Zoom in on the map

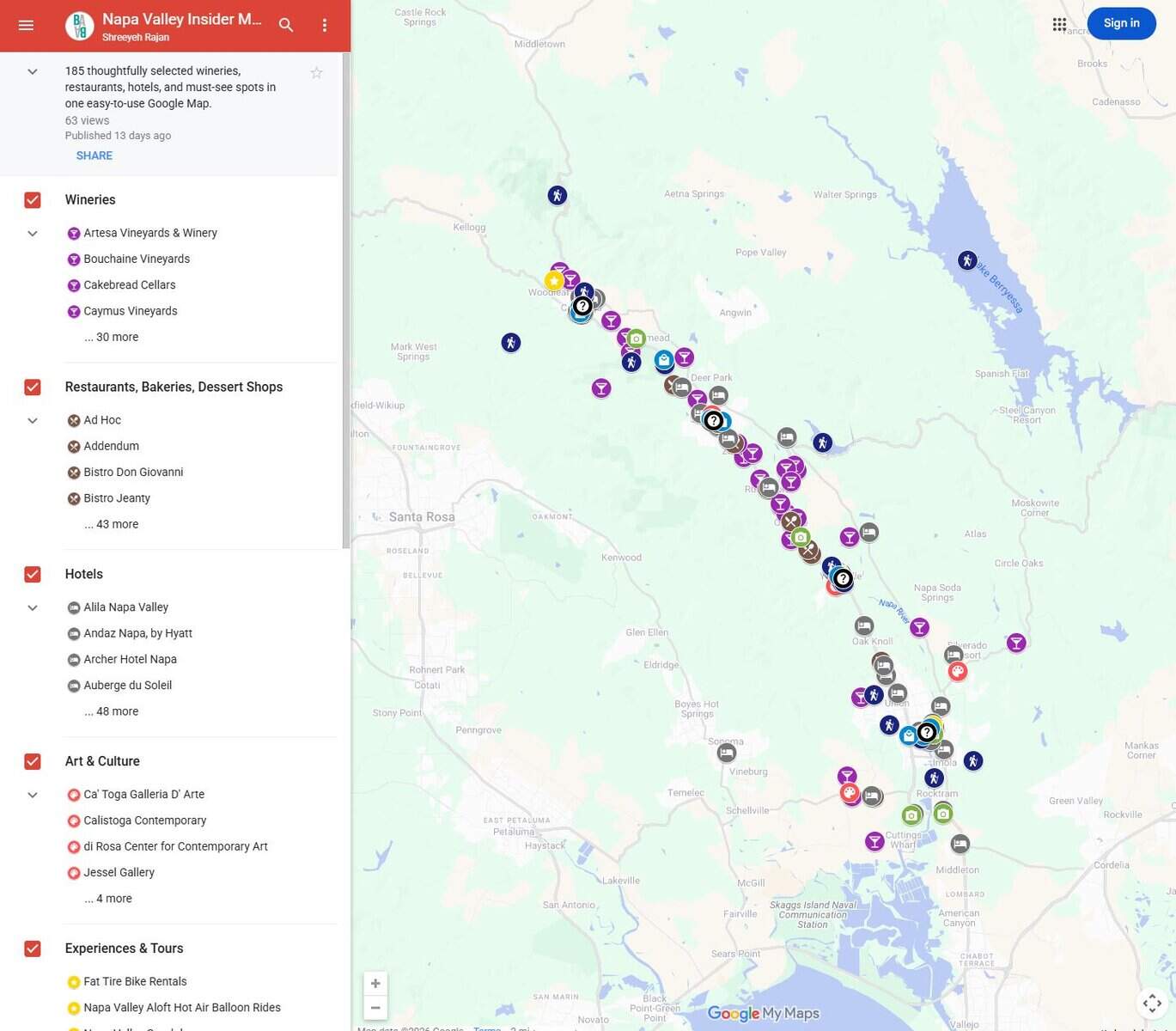pyautogui.click(x=375, y=984)
